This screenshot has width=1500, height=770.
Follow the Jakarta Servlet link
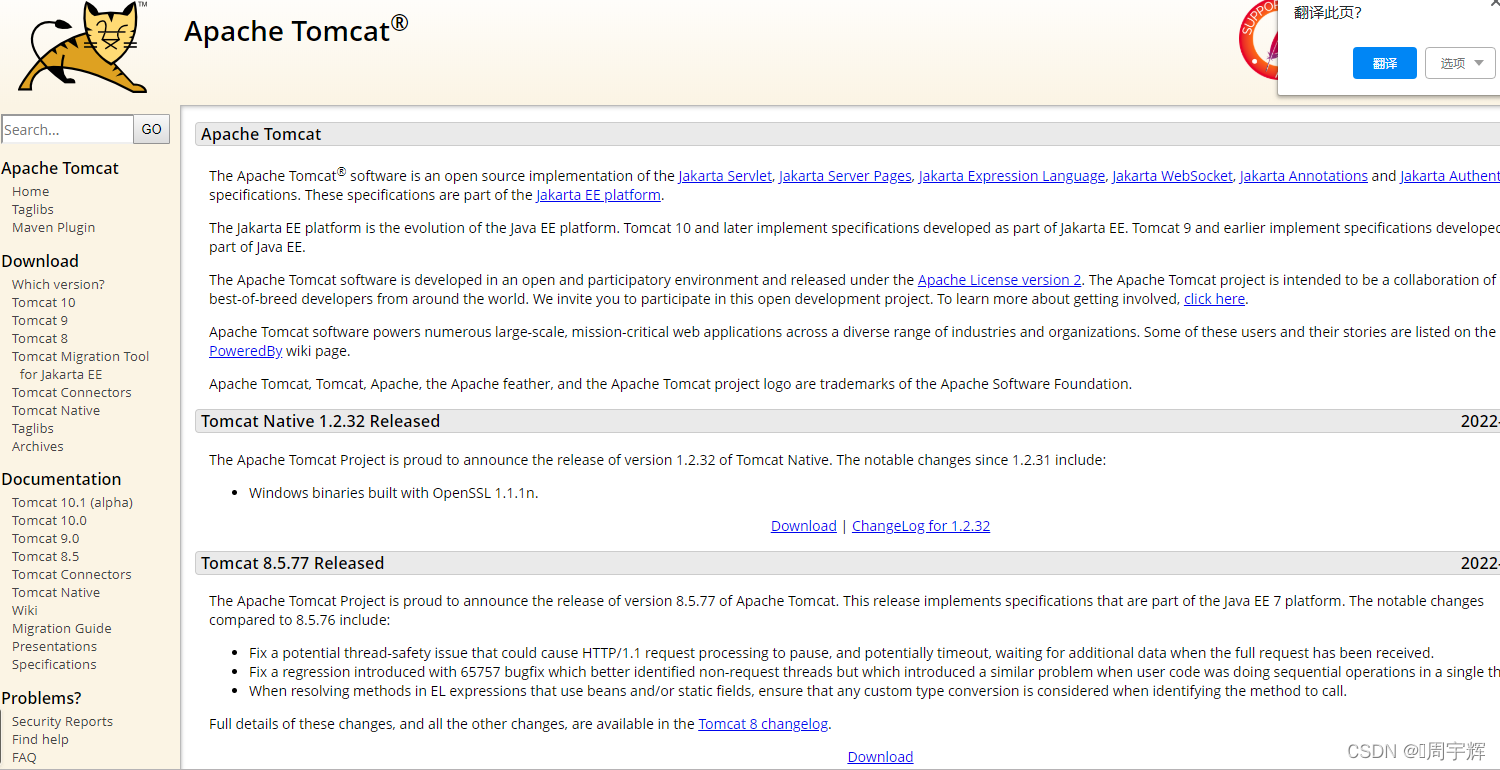tap(725, 176)
